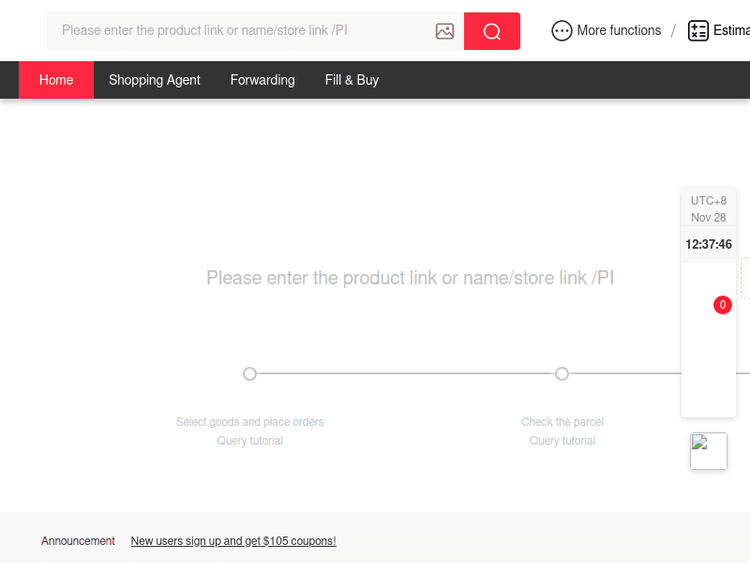Click the Estimate calculator icon
Viewport: 750px width, 563px height.
click(x=698, y=31)
